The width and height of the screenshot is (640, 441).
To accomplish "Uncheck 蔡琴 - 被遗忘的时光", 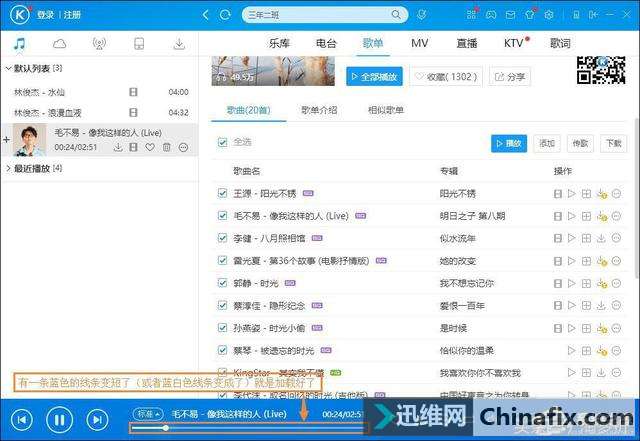I will coord(222,350).
